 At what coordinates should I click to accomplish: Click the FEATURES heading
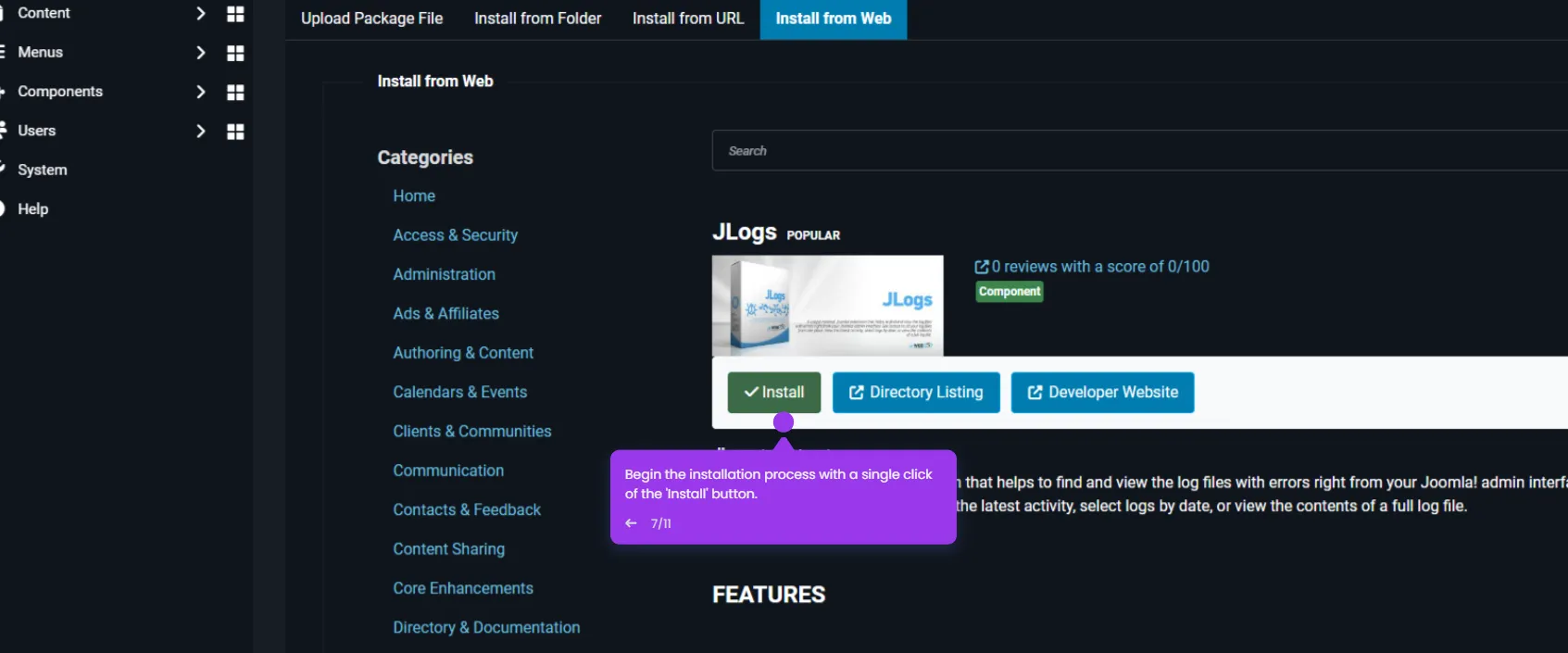[x=769, y=595]
